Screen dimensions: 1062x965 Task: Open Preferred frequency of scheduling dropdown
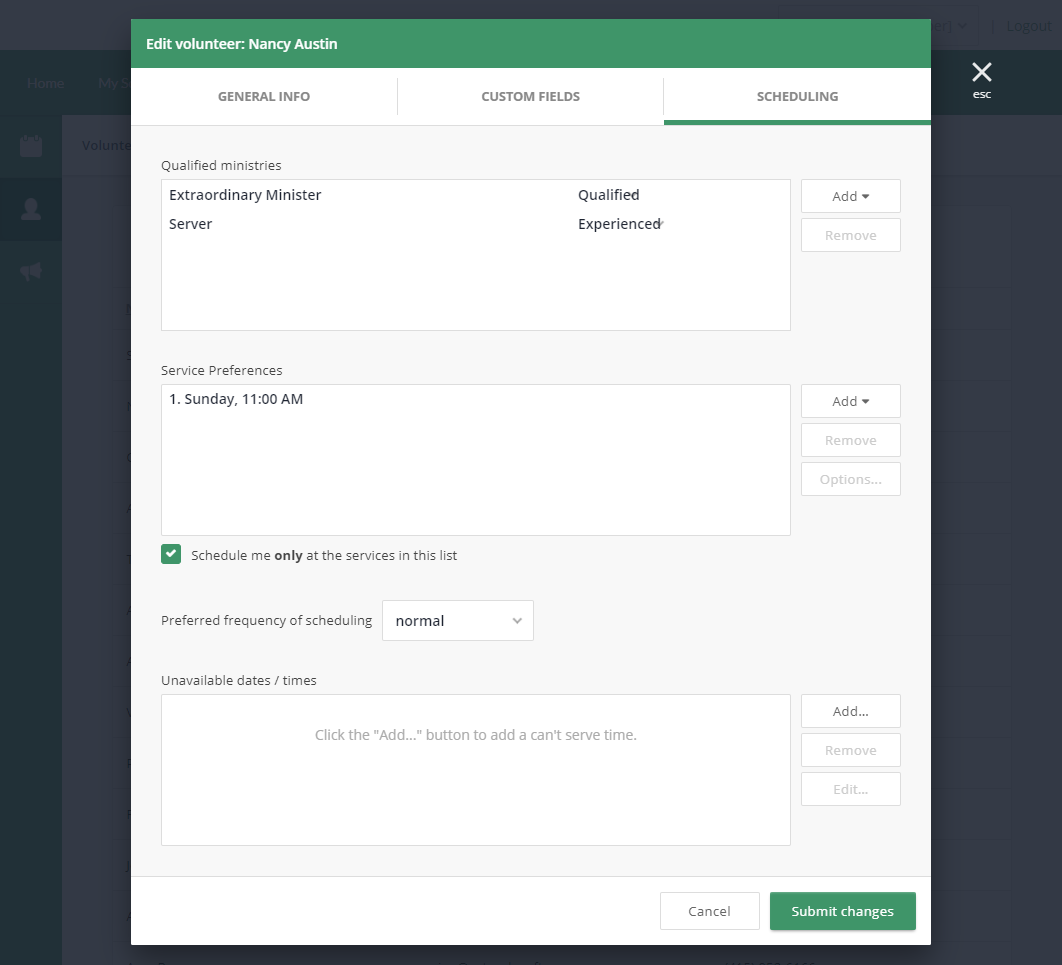point(458,620)
